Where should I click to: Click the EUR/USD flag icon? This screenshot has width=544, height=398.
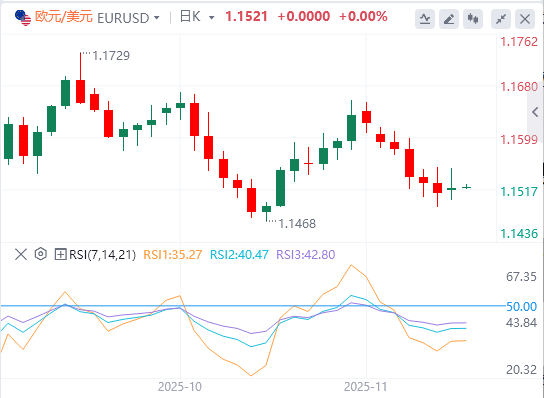click(23, 17)
